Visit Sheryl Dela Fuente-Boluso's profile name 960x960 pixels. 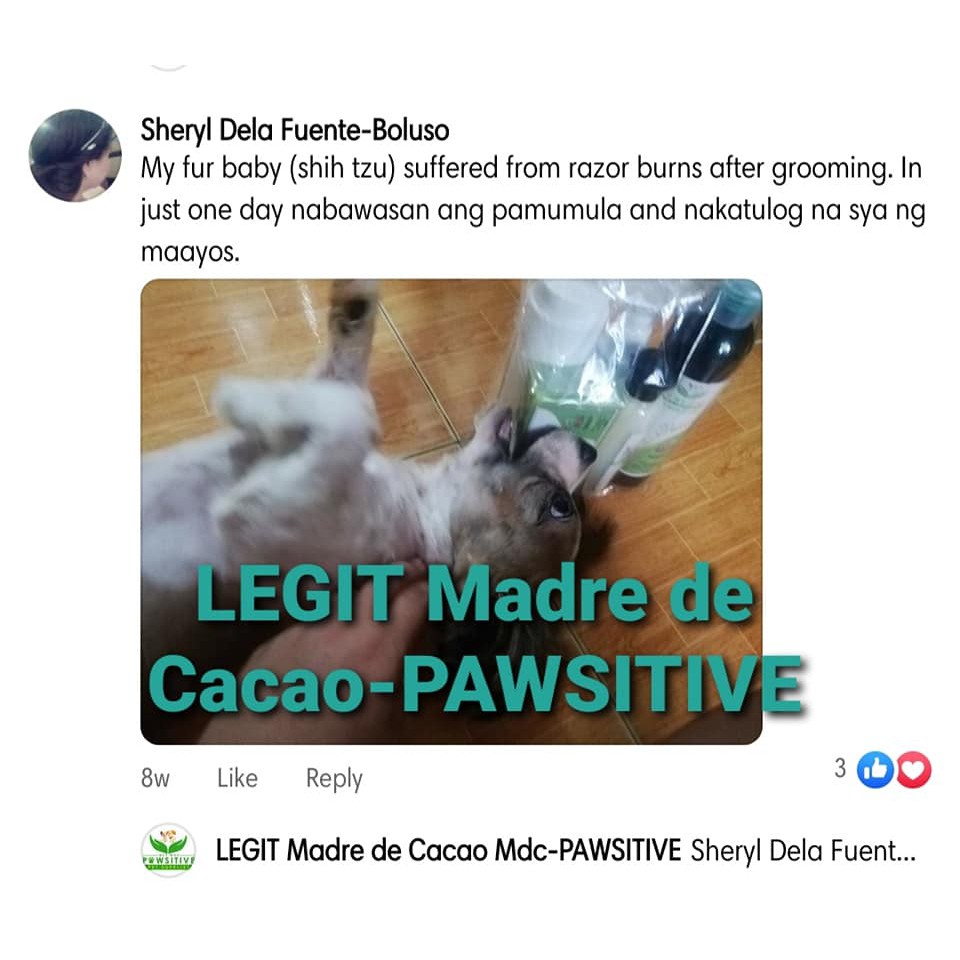(294, 130)
